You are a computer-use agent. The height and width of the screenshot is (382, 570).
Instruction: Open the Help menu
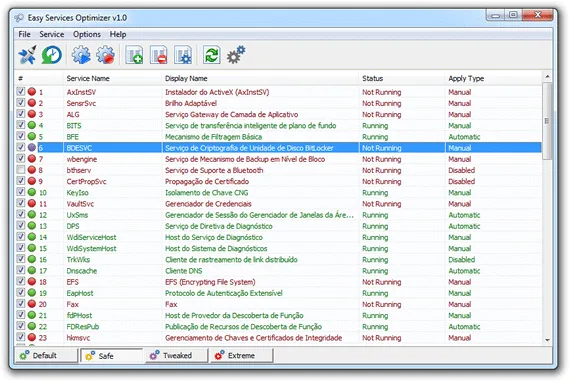[118, 34]
